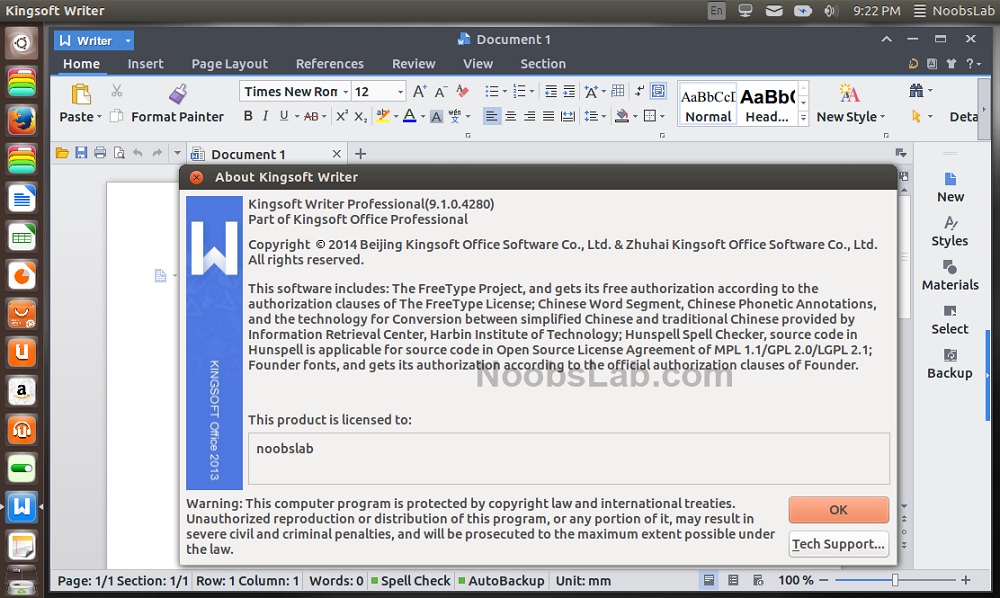Click the zoom slider handle

tap(895, 580)
